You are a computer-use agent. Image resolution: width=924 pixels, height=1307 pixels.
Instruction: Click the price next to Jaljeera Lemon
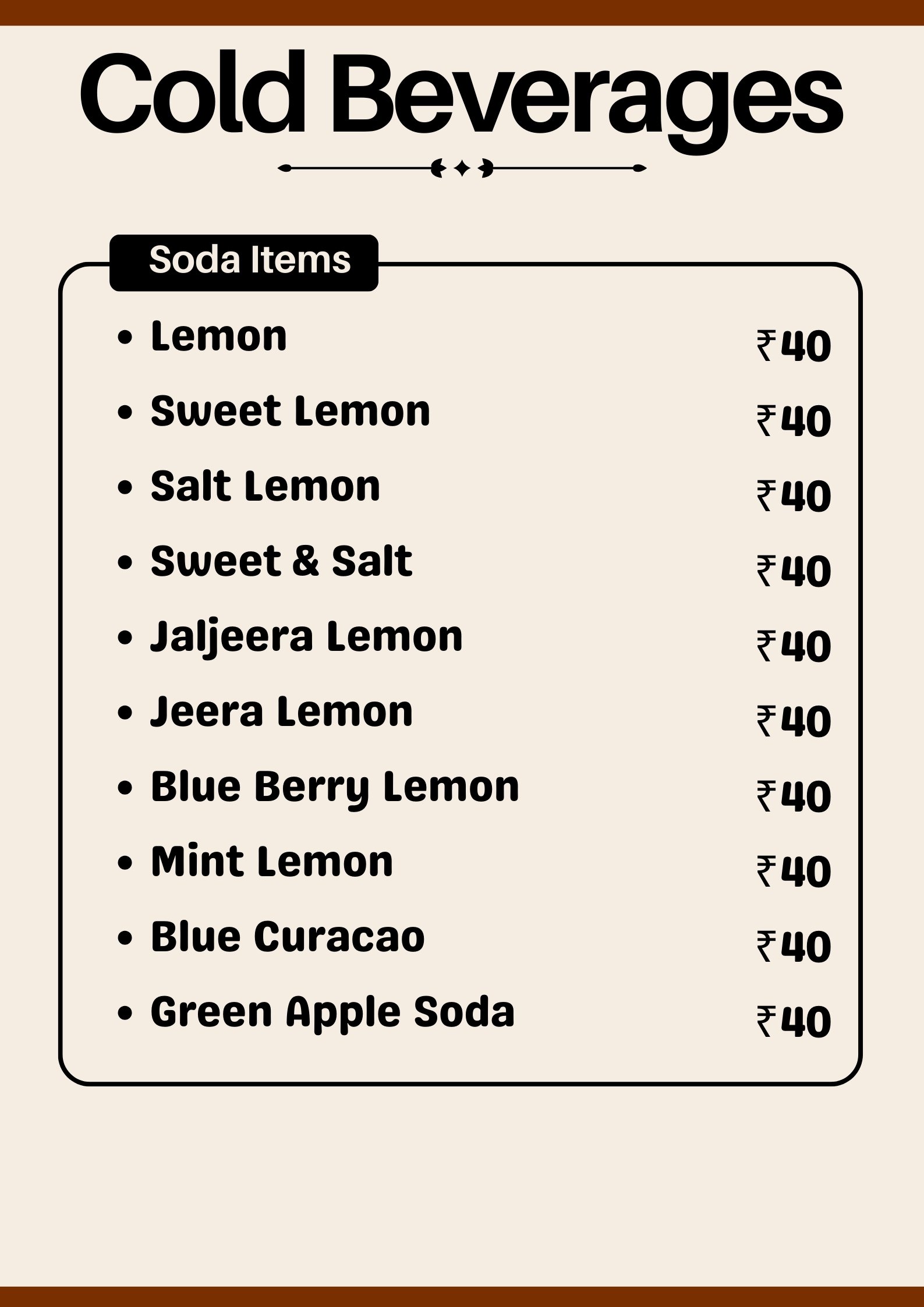(794, 646)
